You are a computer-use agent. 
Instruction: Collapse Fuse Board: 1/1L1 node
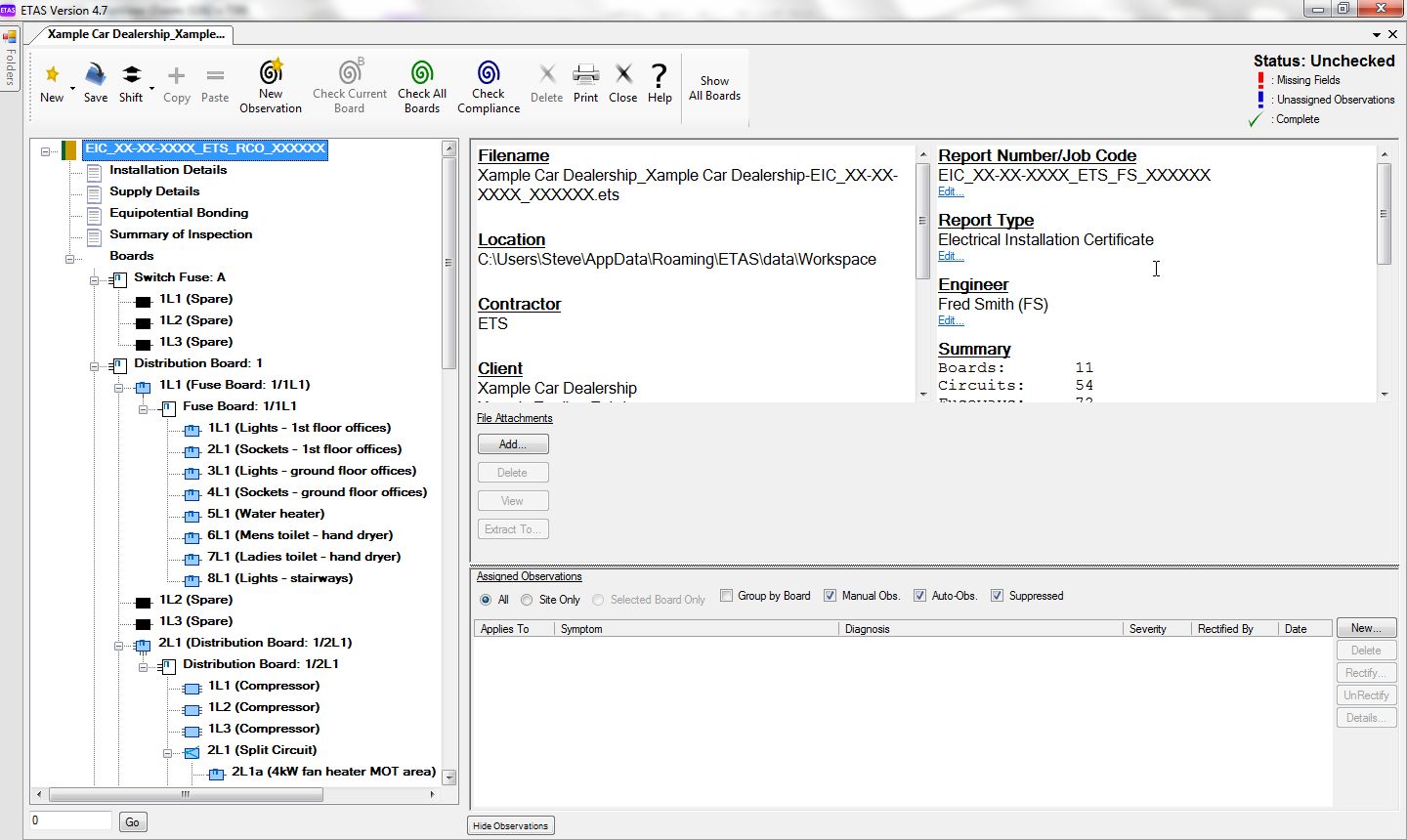click(x=144, y=409)
